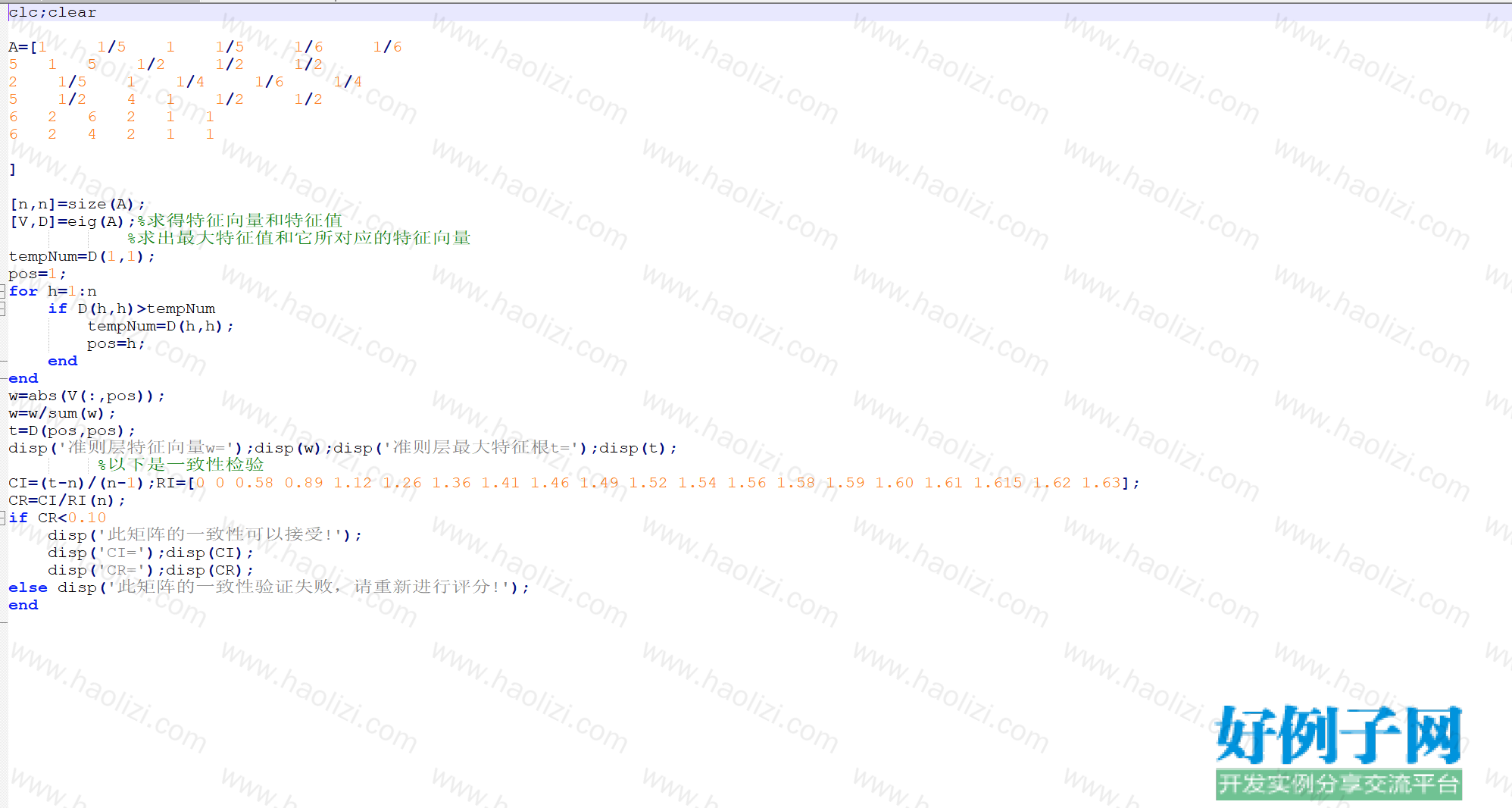The width and height of the screenshot is (1512, 808).
Task: Click the 't=D(pos,pos);' line
Action: [x=72, y=431]
